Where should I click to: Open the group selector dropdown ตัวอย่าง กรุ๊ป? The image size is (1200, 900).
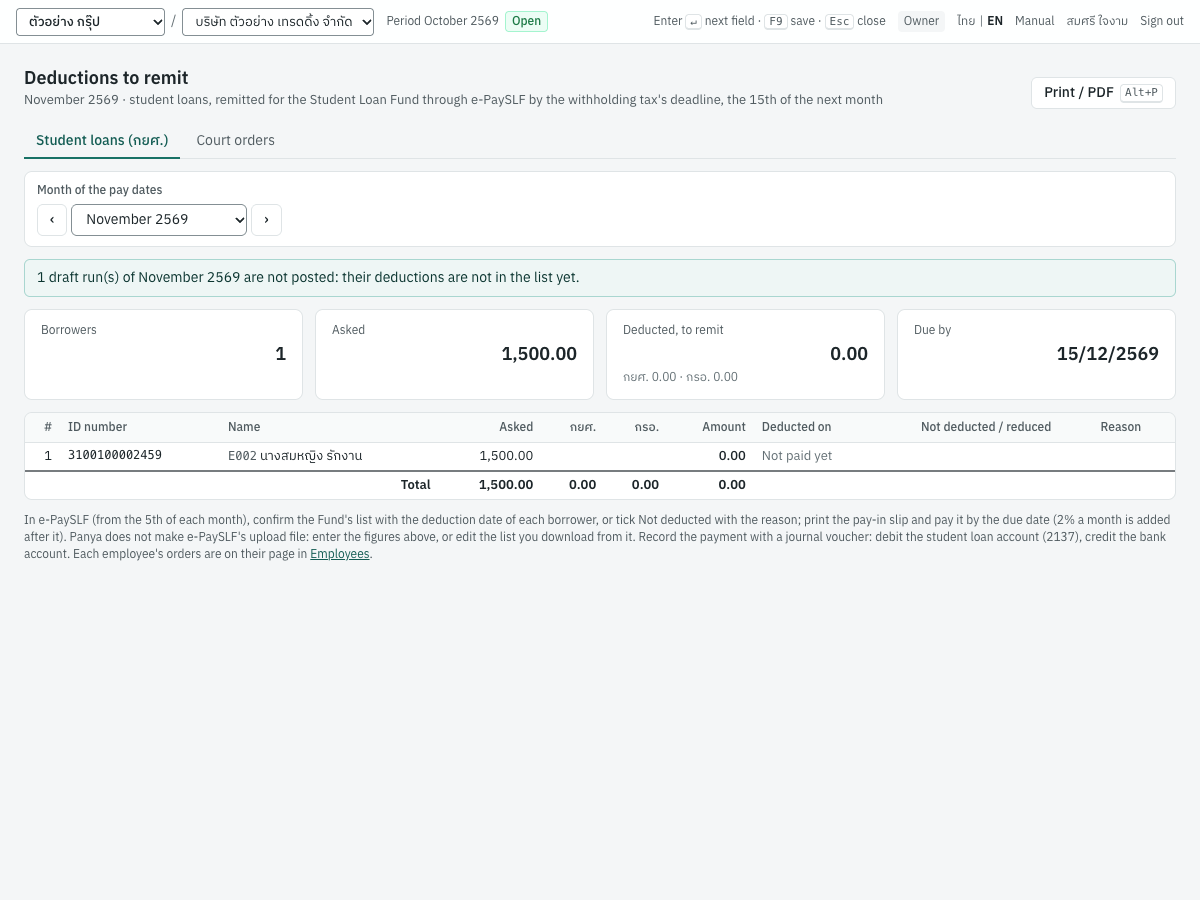[90, 21]
